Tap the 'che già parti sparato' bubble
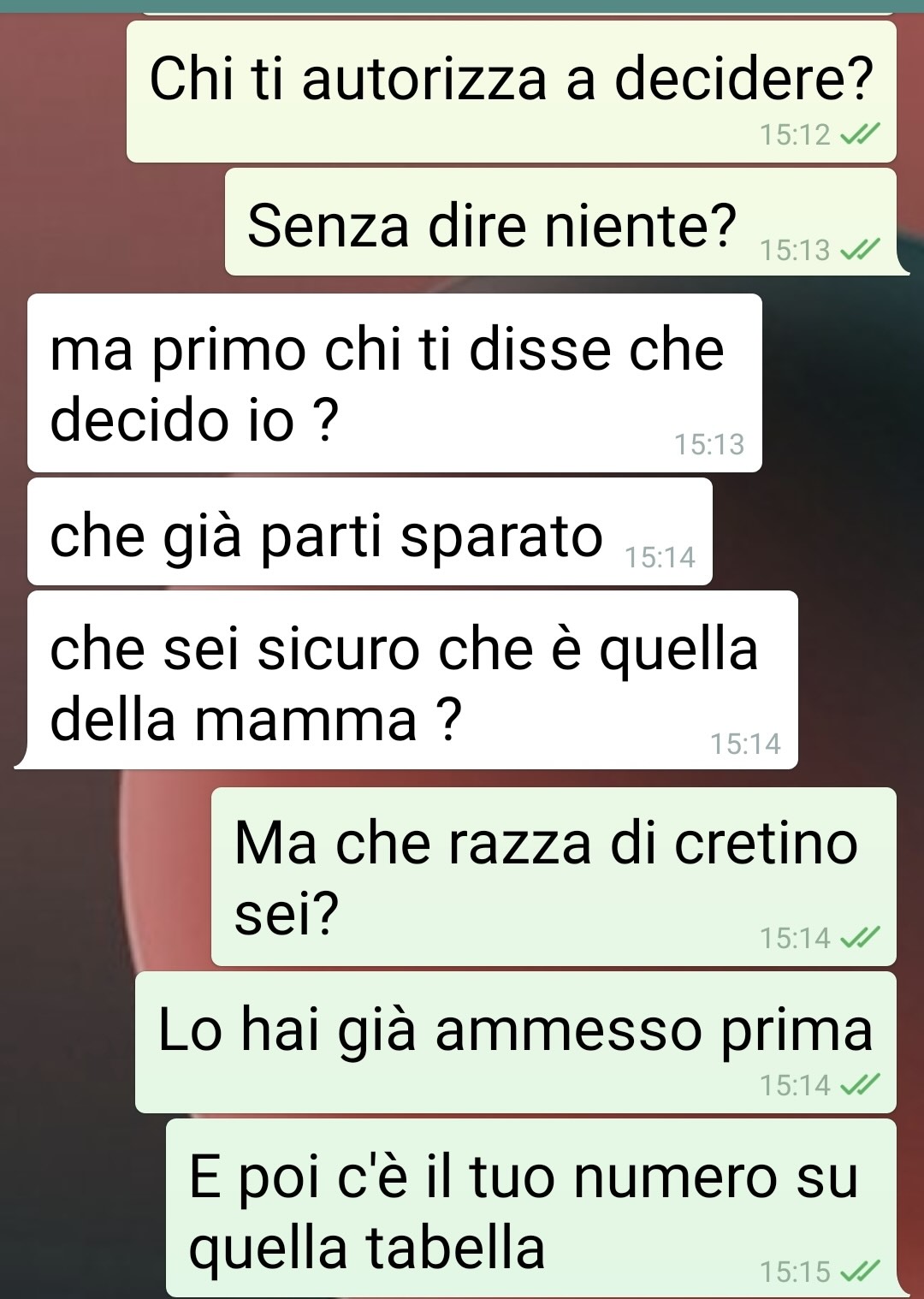924x1299 pixels. pyautogui.click(x=370, y=531)
